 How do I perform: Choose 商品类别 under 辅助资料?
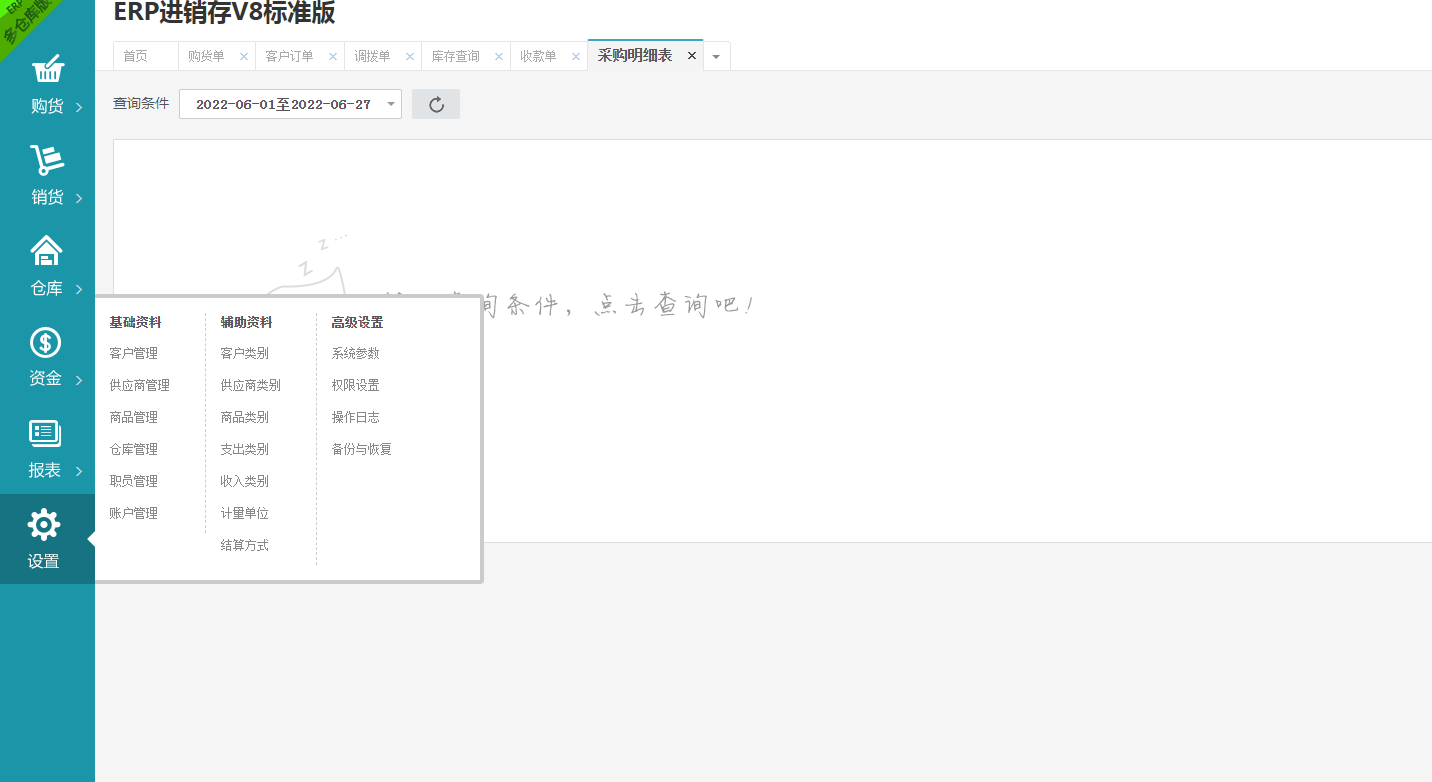(245, 417)
